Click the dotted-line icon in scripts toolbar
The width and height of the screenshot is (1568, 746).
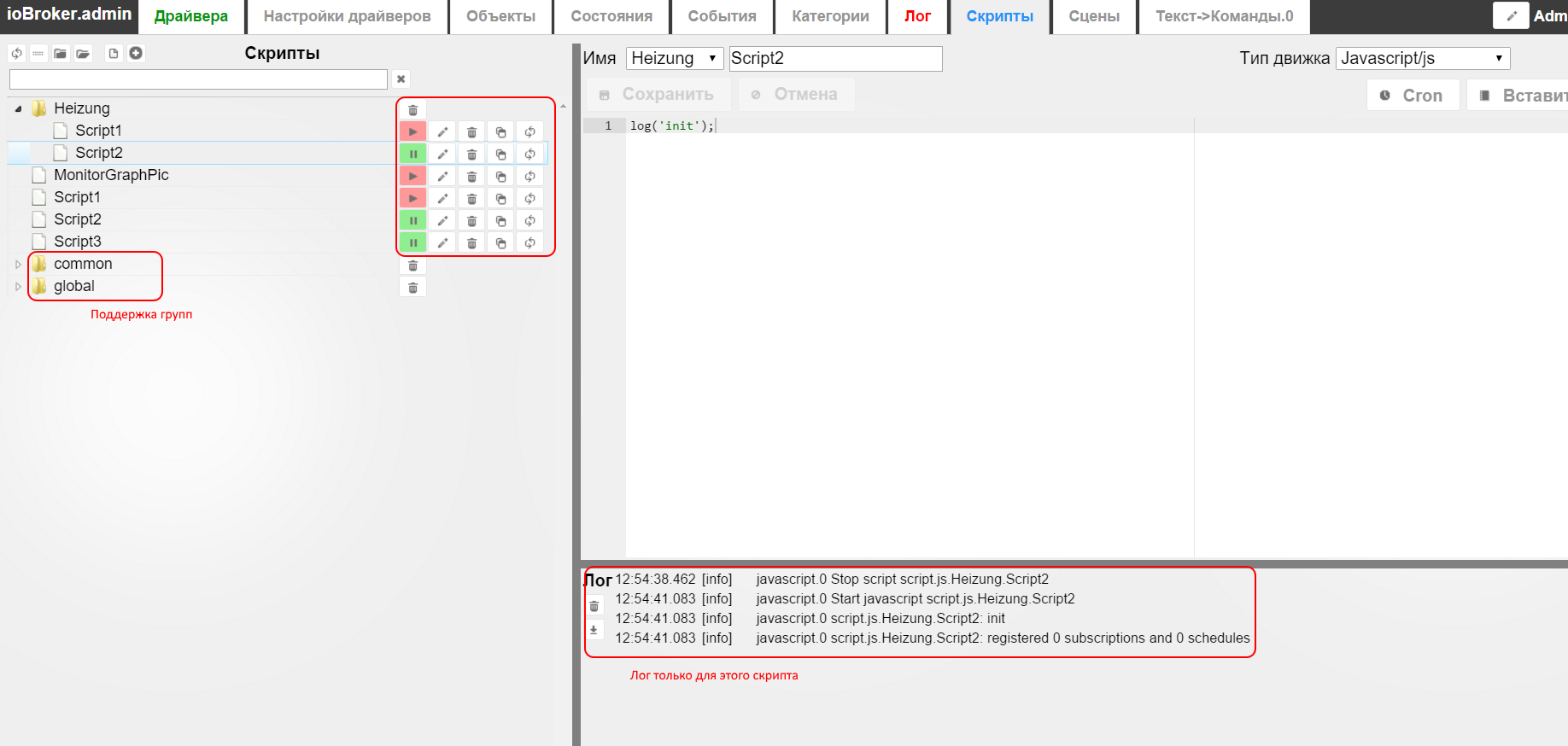pos(38,53)
